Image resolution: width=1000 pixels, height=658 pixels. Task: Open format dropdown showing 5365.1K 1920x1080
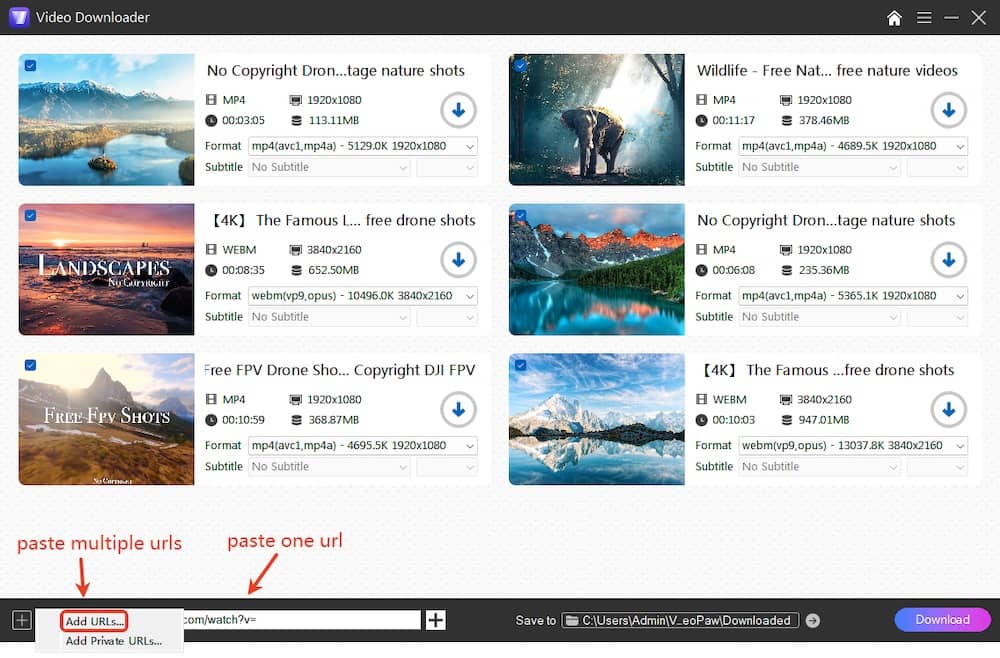pyautogui.click(x=853, y=296)
